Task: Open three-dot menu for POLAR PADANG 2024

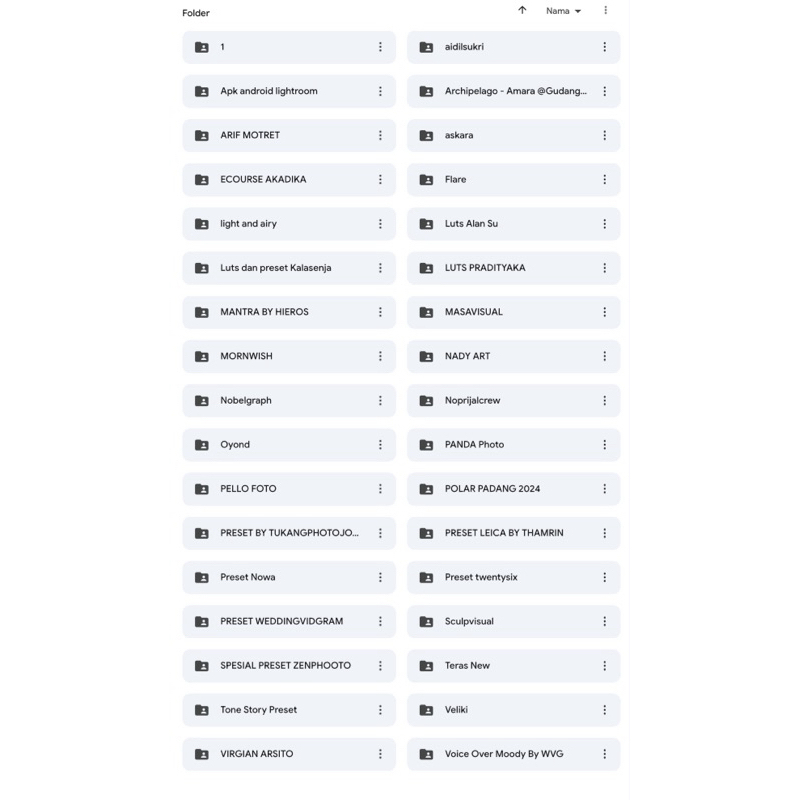Action: [604, 489]
